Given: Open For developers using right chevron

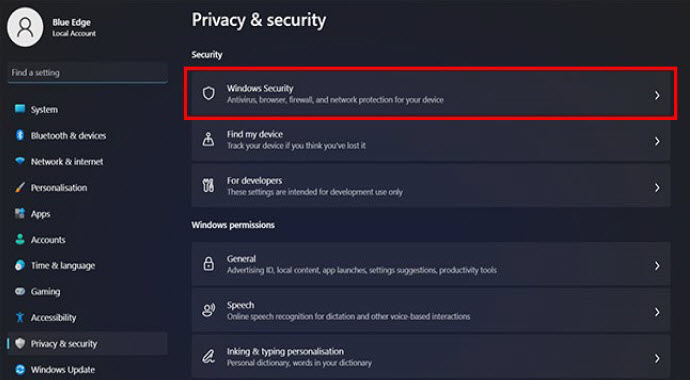Looking at the screenshot, I should 657,187.
